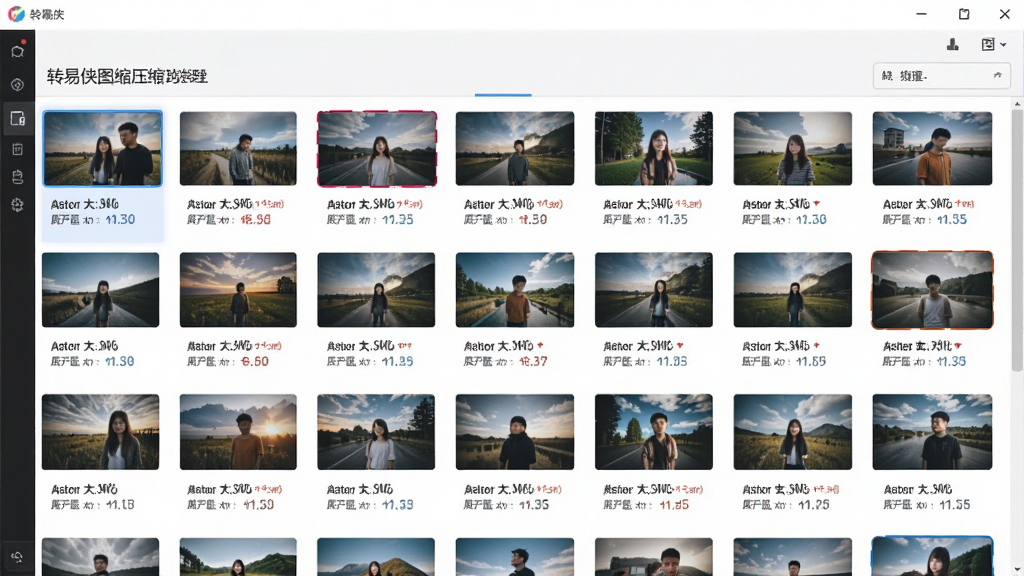This screenshot has width=1024, height=576.
Task: Select the thumbnail with the red dashed border
Action: pos(377,148)
